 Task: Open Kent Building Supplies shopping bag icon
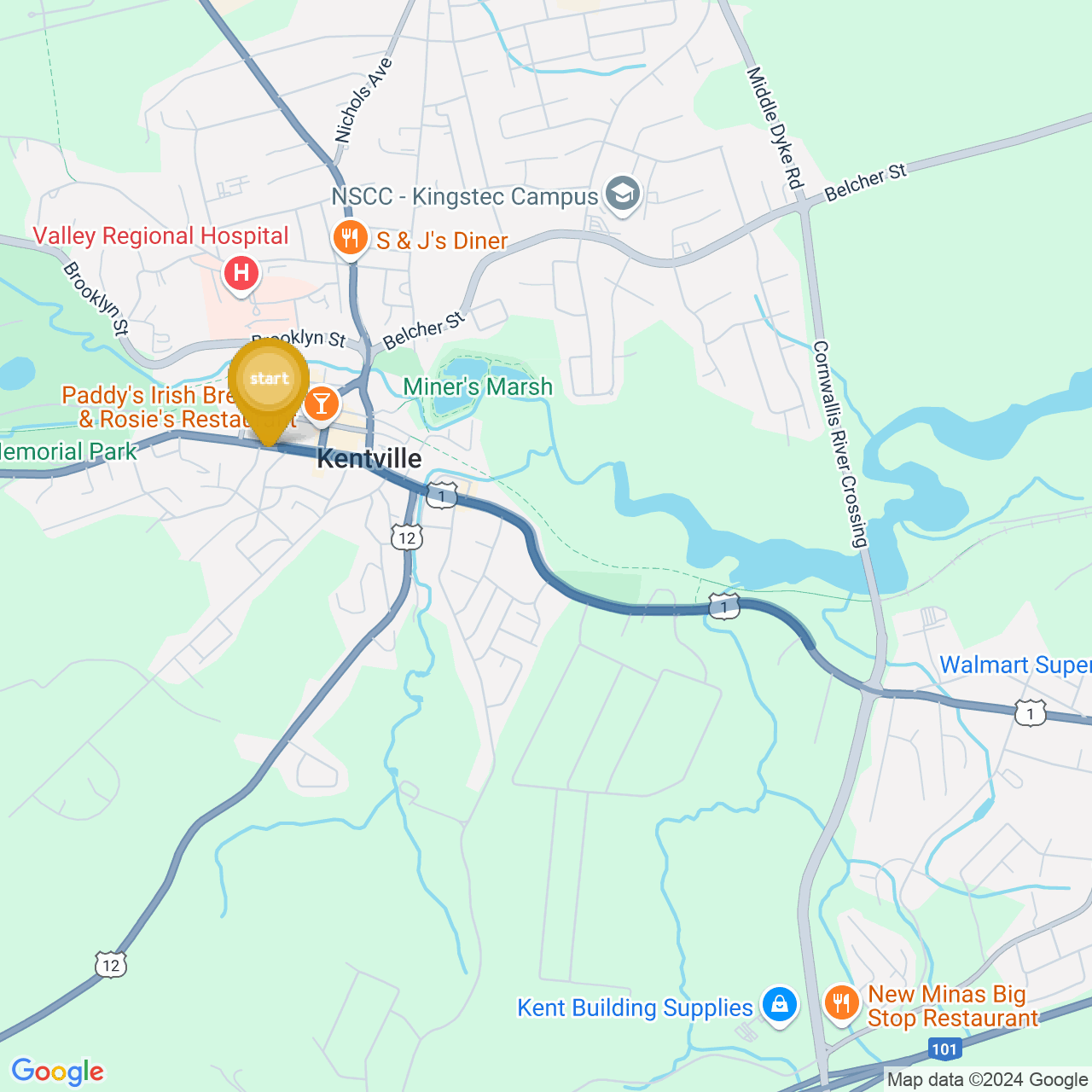click(780, 1007)
